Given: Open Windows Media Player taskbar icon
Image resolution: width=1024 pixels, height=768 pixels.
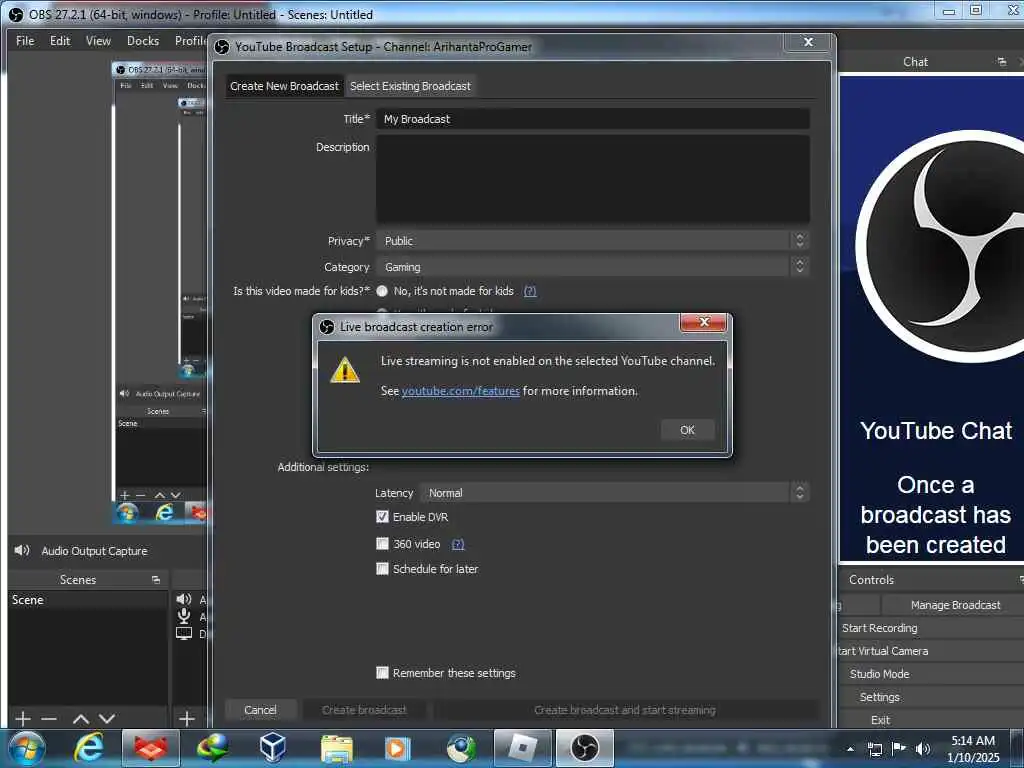Looking at the screenshot, I should click(x=396, y=748).
